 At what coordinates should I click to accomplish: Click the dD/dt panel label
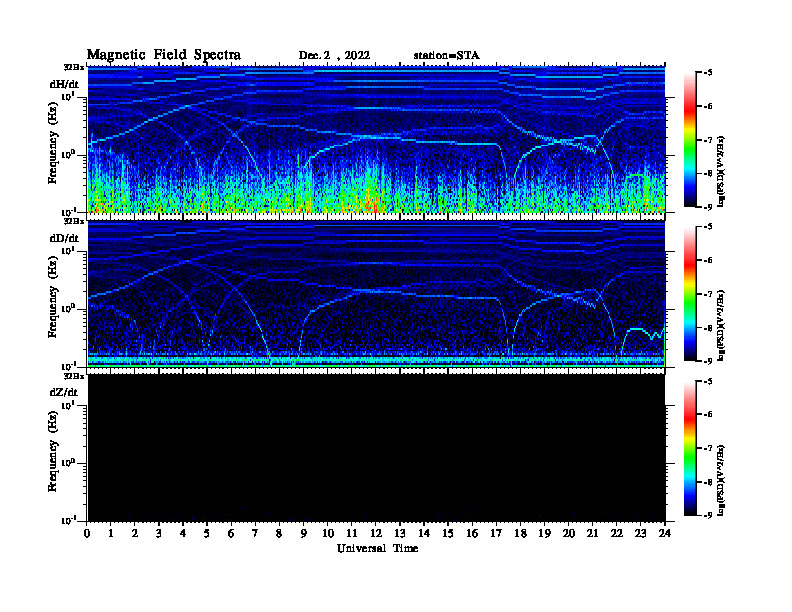tap(64, 238)
